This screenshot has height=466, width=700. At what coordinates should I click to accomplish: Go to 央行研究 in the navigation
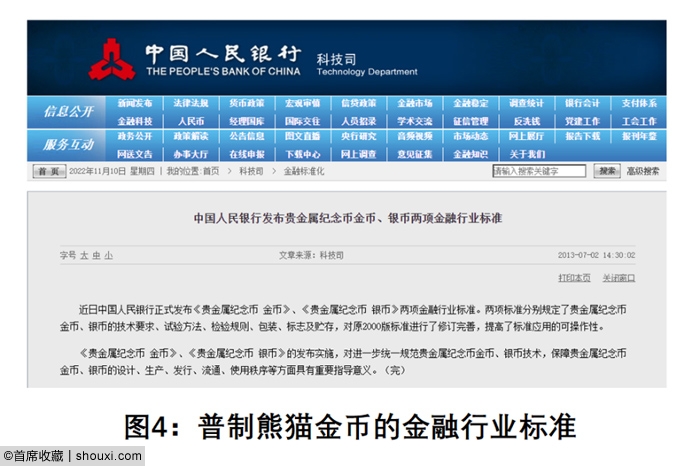358,136
